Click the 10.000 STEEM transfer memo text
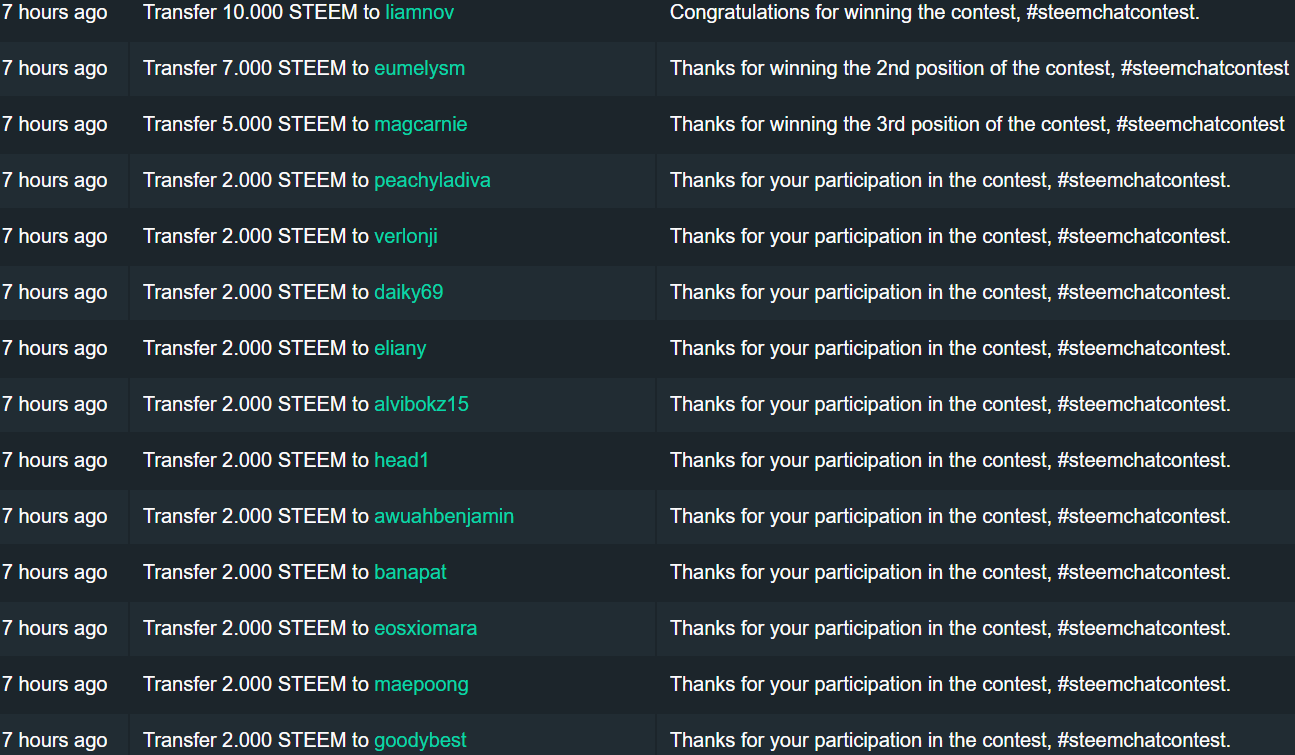The height and width of the screenshot is (755, 1295). tap(934, 12)
